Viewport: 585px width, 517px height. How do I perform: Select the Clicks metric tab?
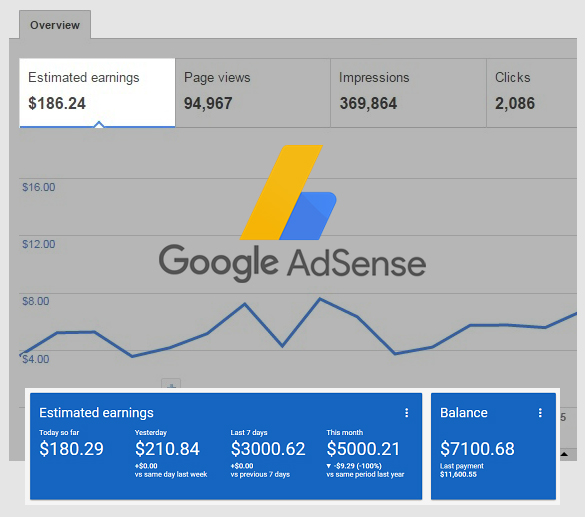[532, 93]
